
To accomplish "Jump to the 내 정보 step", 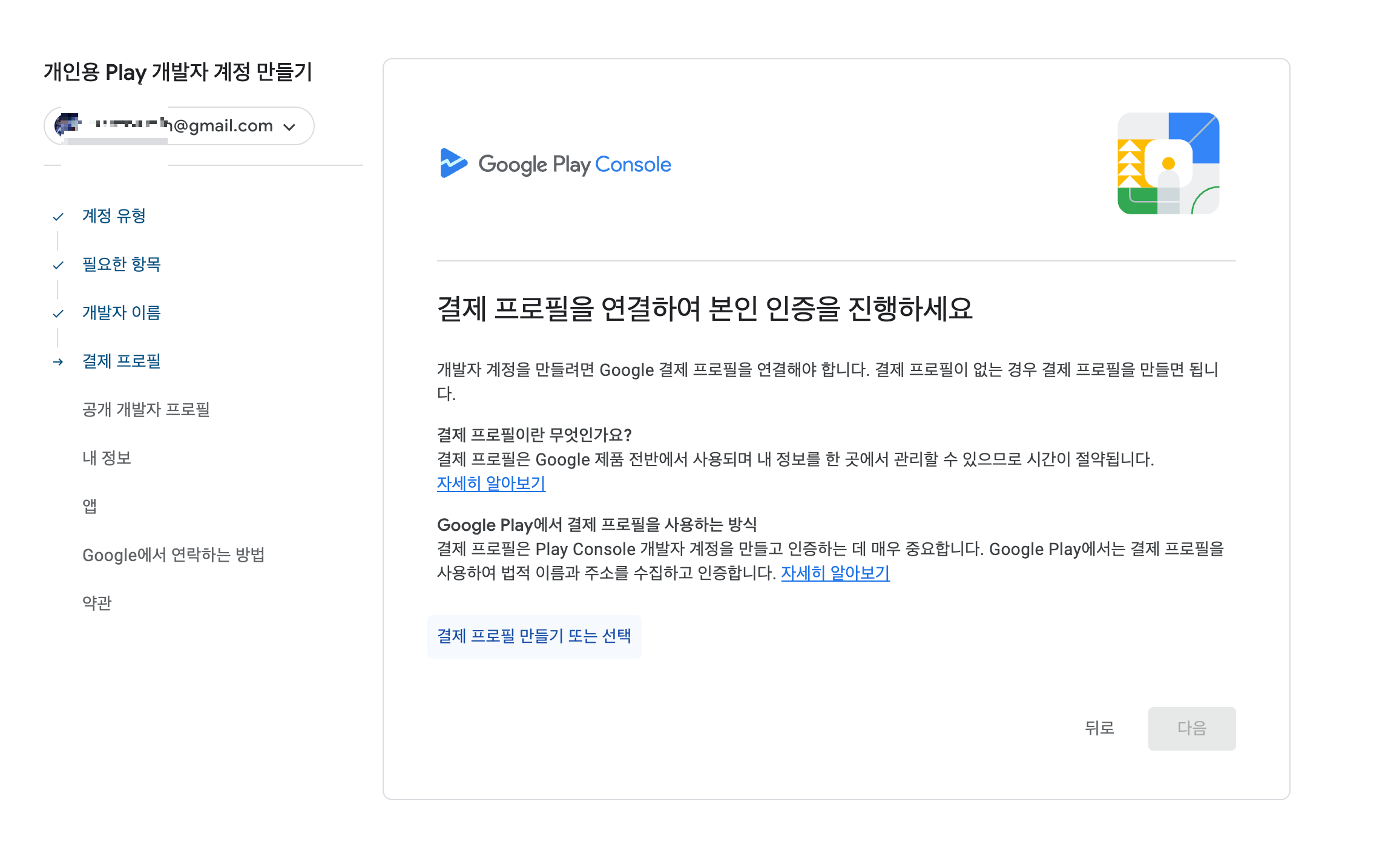I will click(107, 458).
